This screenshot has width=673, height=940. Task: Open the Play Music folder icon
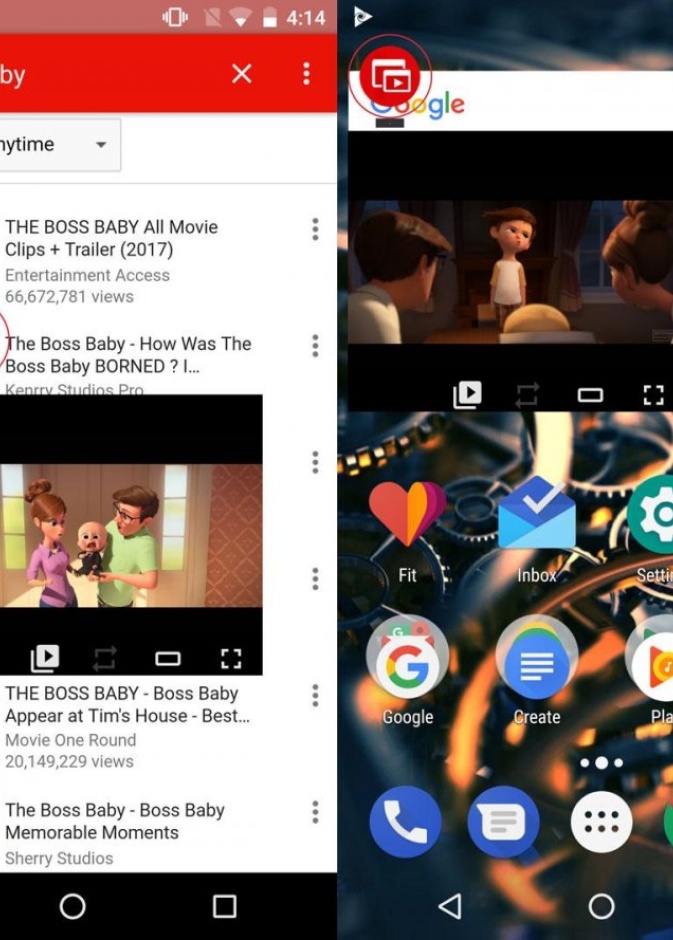[651, 671]
